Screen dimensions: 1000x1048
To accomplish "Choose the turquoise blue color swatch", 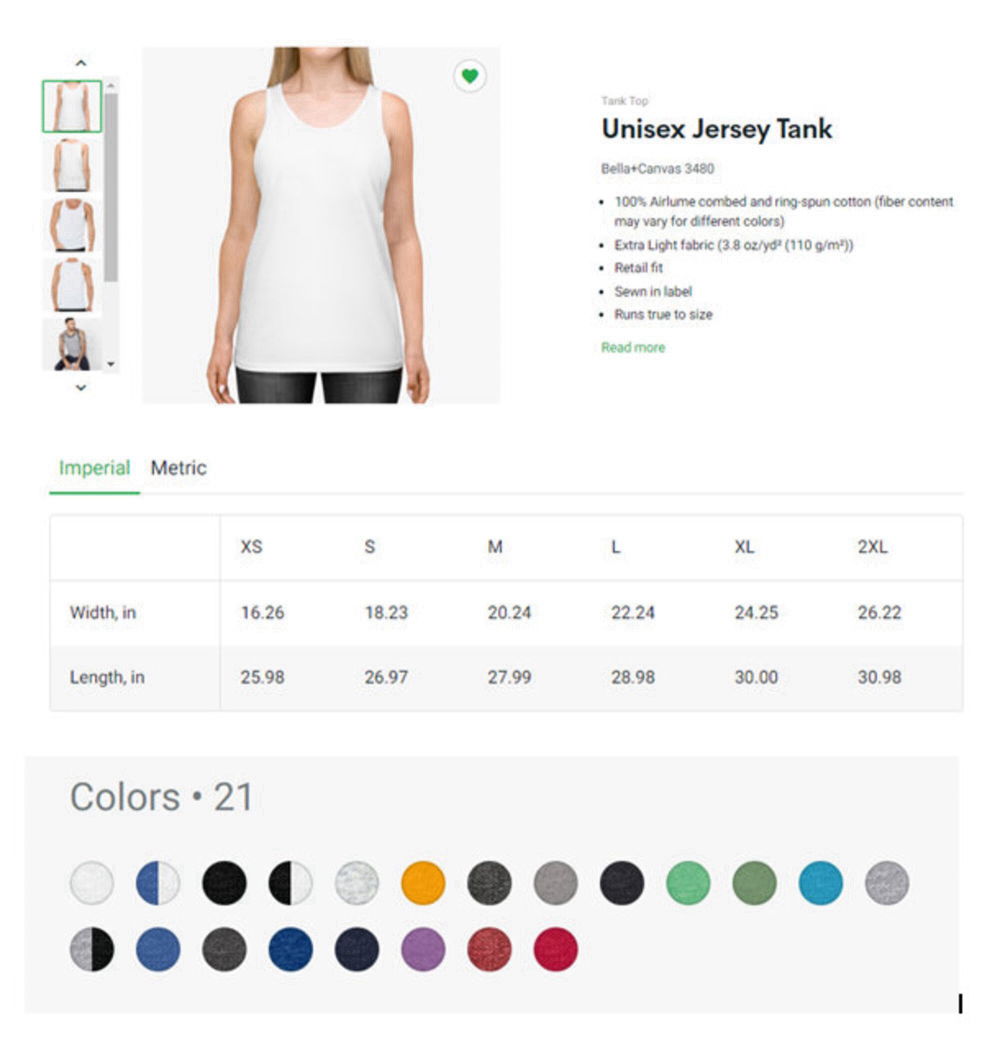I will (821, 883).
